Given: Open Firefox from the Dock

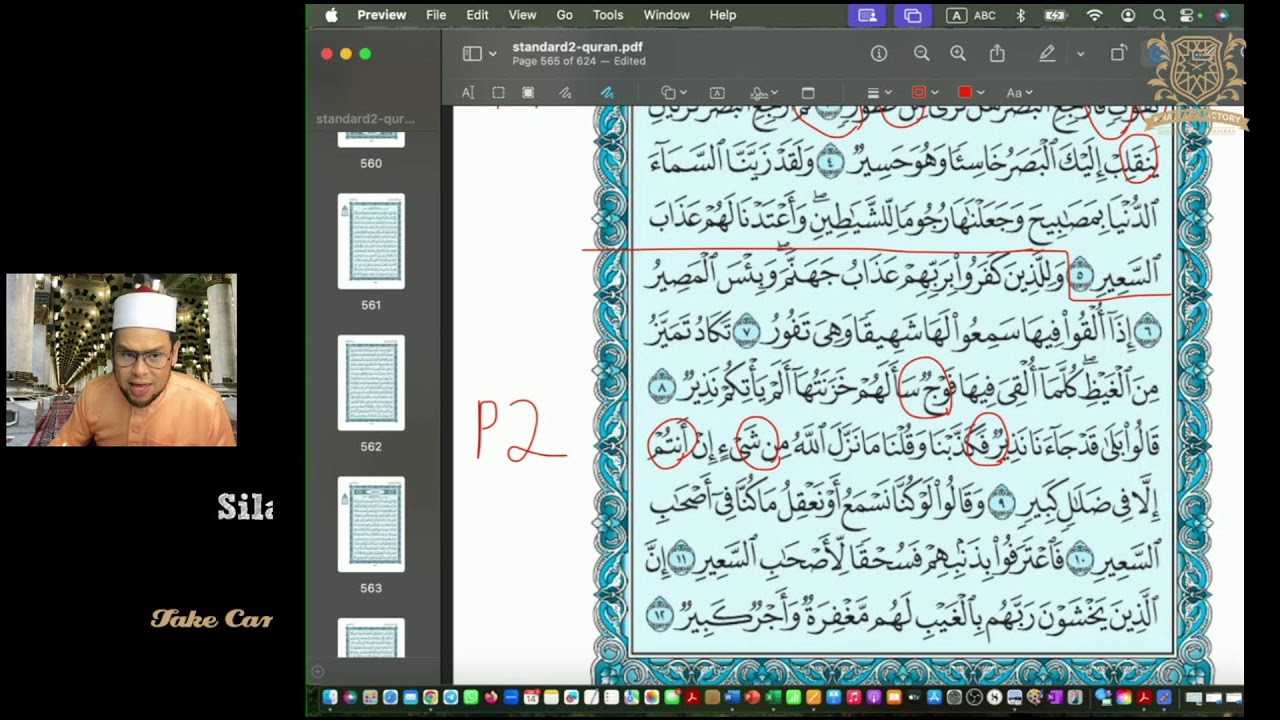Looking at the screenshot, I should pos(490,697).
